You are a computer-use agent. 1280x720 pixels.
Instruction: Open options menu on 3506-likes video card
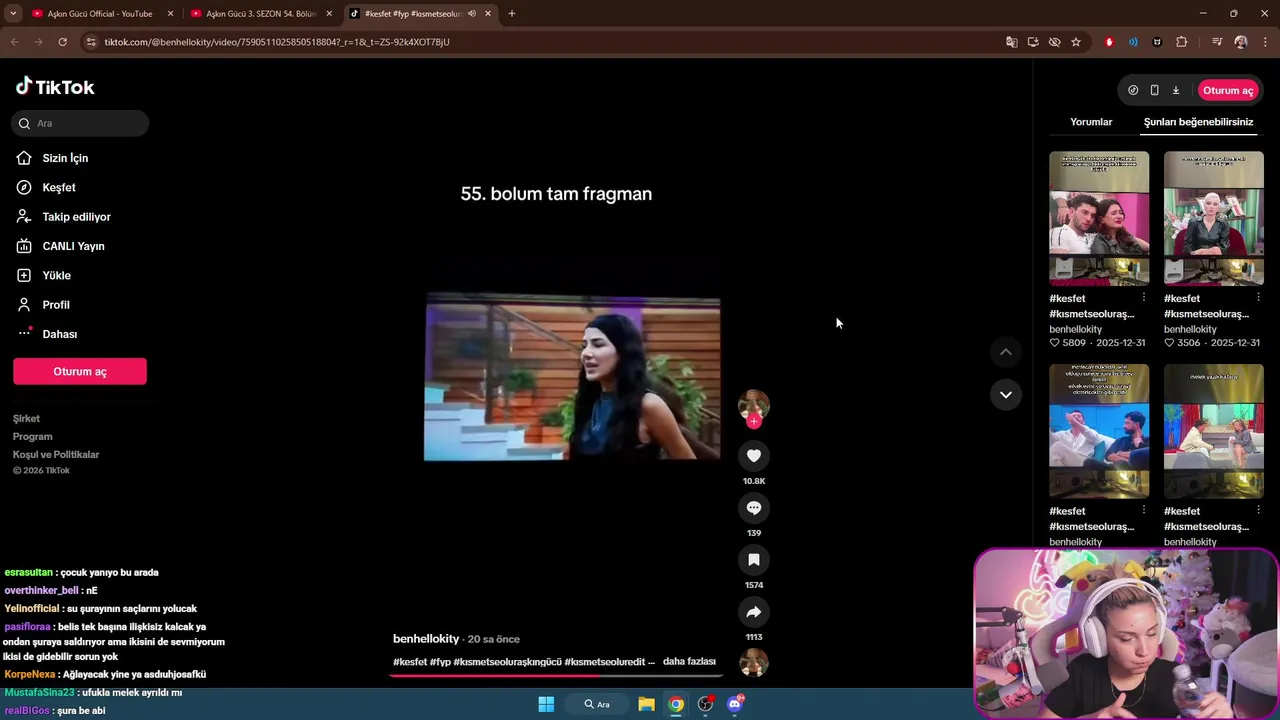point(1258,298)
